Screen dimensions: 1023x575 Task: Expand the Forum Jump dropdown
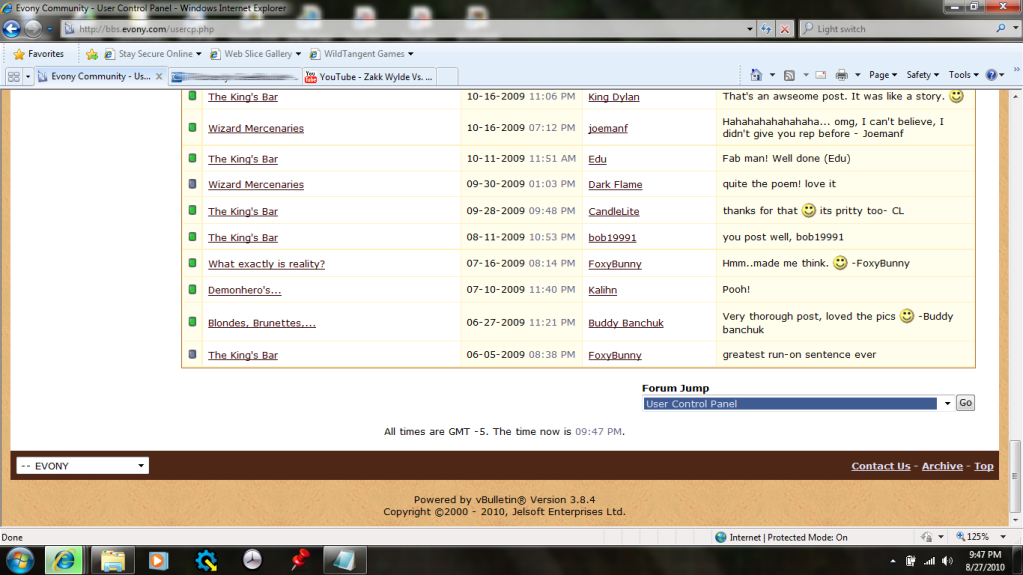click(x=946, y=403)
